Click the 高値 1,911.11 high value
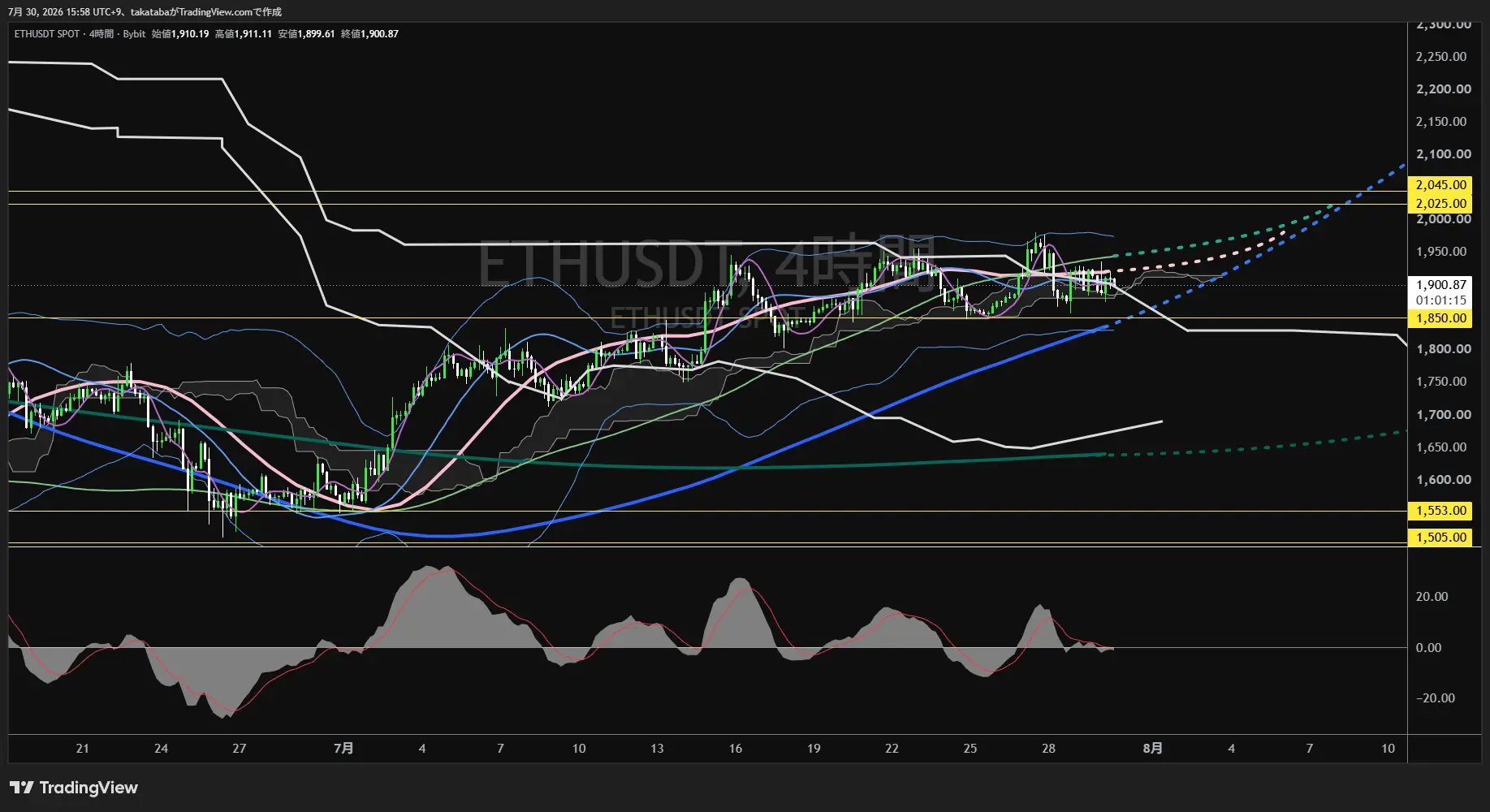Screen dimensions: 1490x812 (x=244, y=34)
